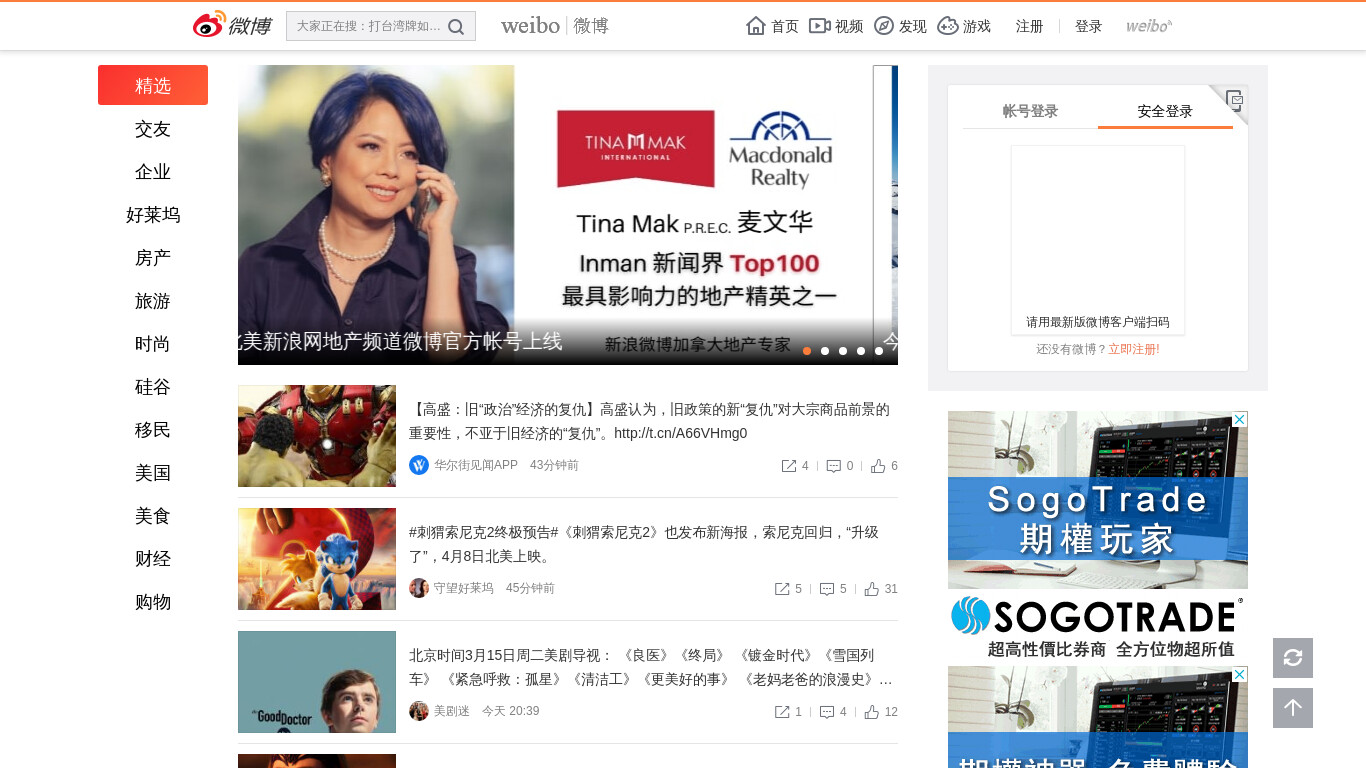Select 购物 category

(153, 602)
